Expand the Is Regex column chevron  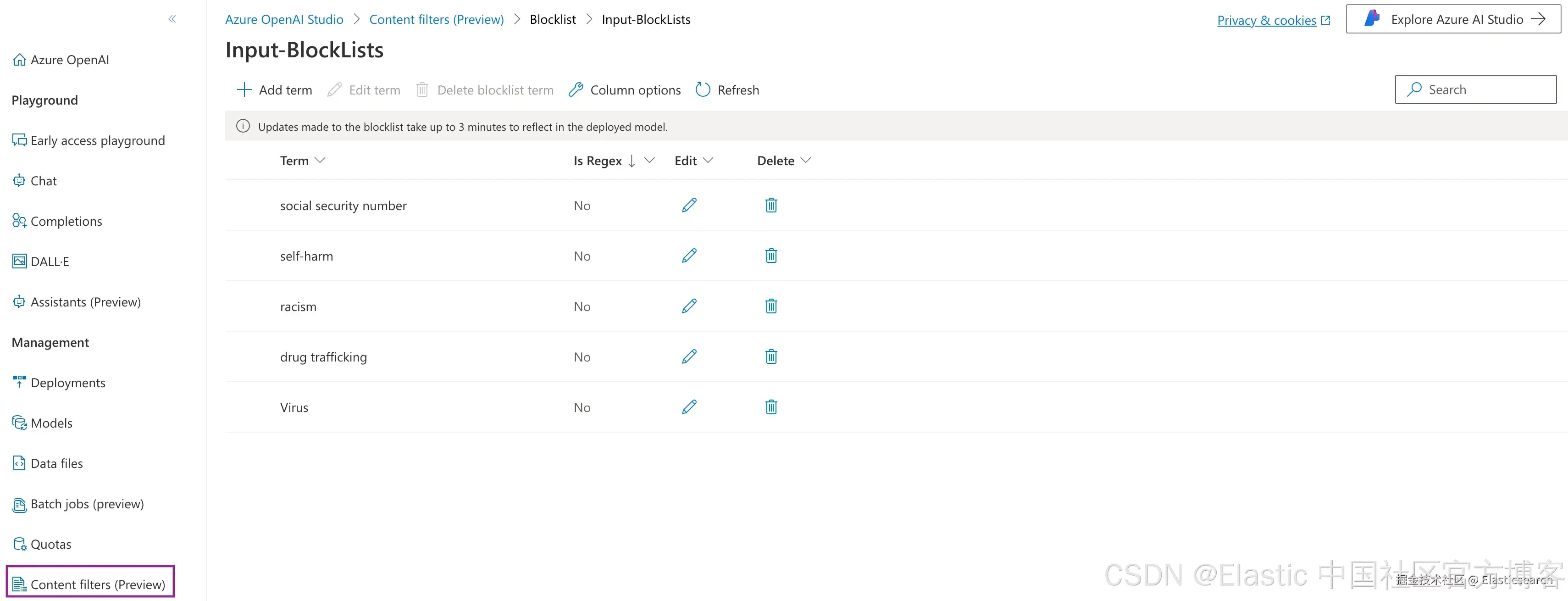pos(649,160)
